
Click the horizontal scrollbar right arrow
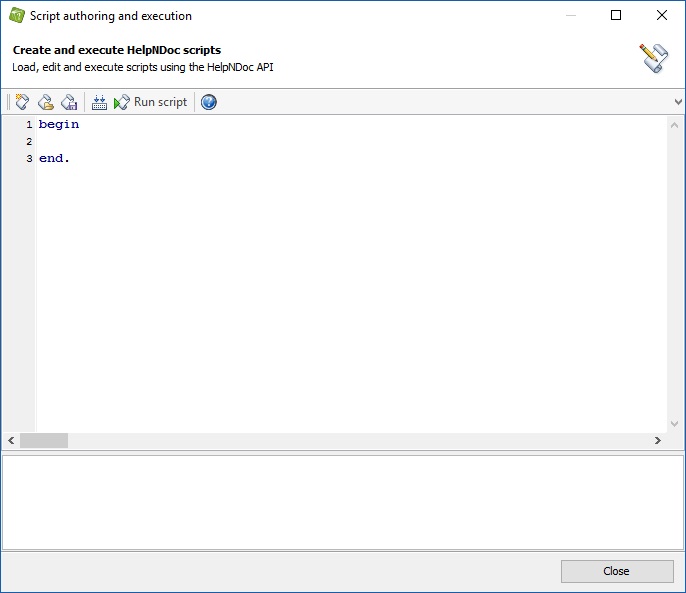[x=658, y=440]
